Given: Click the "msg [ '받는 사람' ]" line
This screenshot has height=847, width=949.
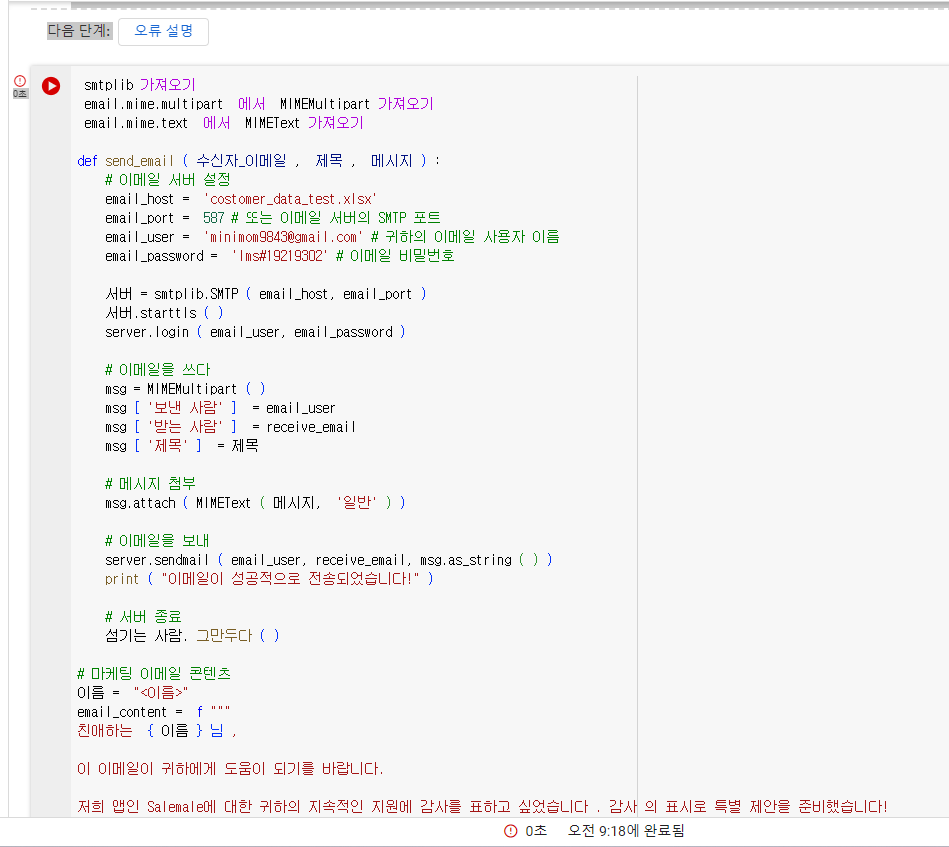Looking at the screenshot, I should [231, 427].
